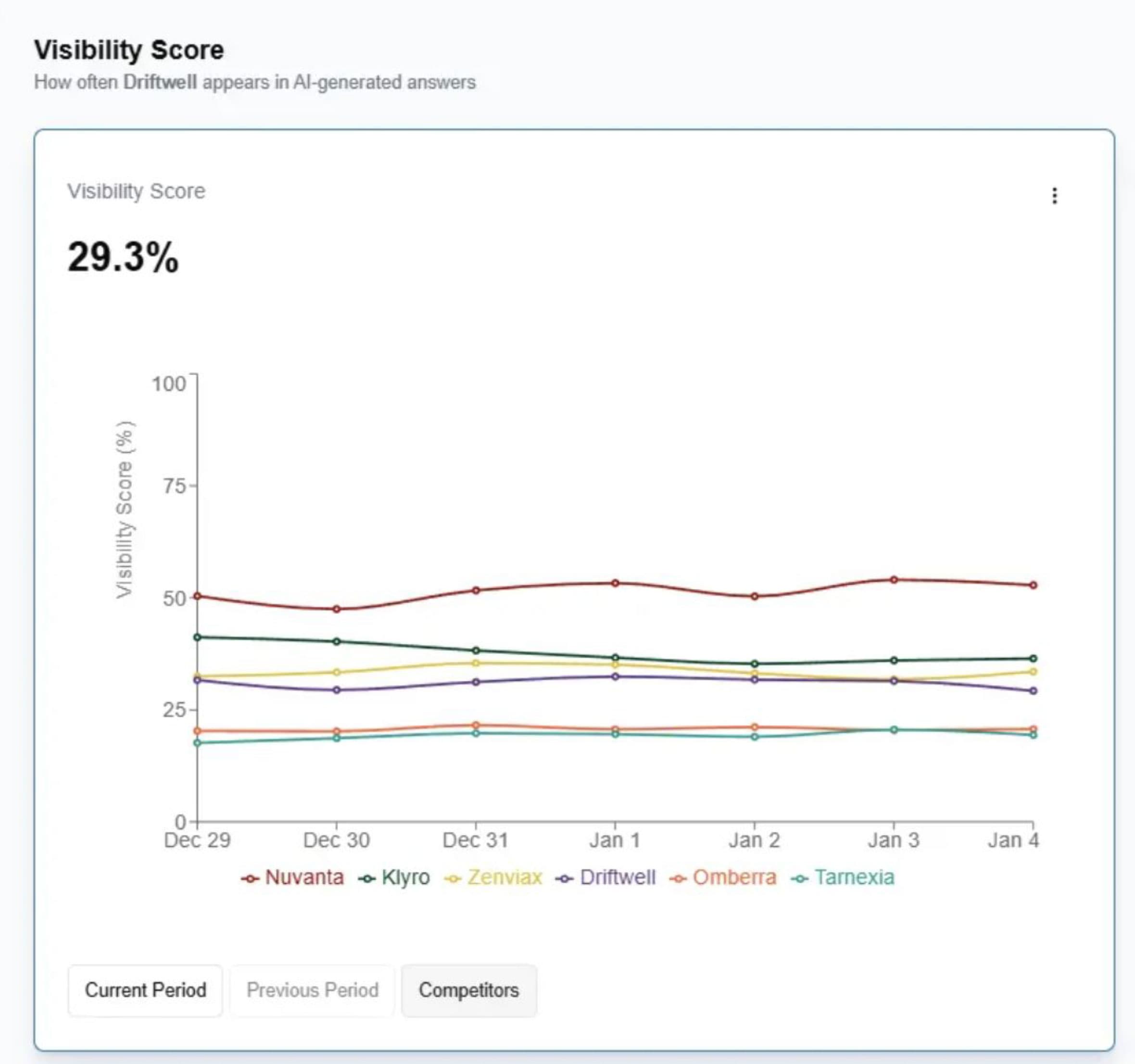Image resolution: width=1135 pixels, height=1064 pixels.
Task: Enable the Previous Period comparison
Action: coord(312,990)
